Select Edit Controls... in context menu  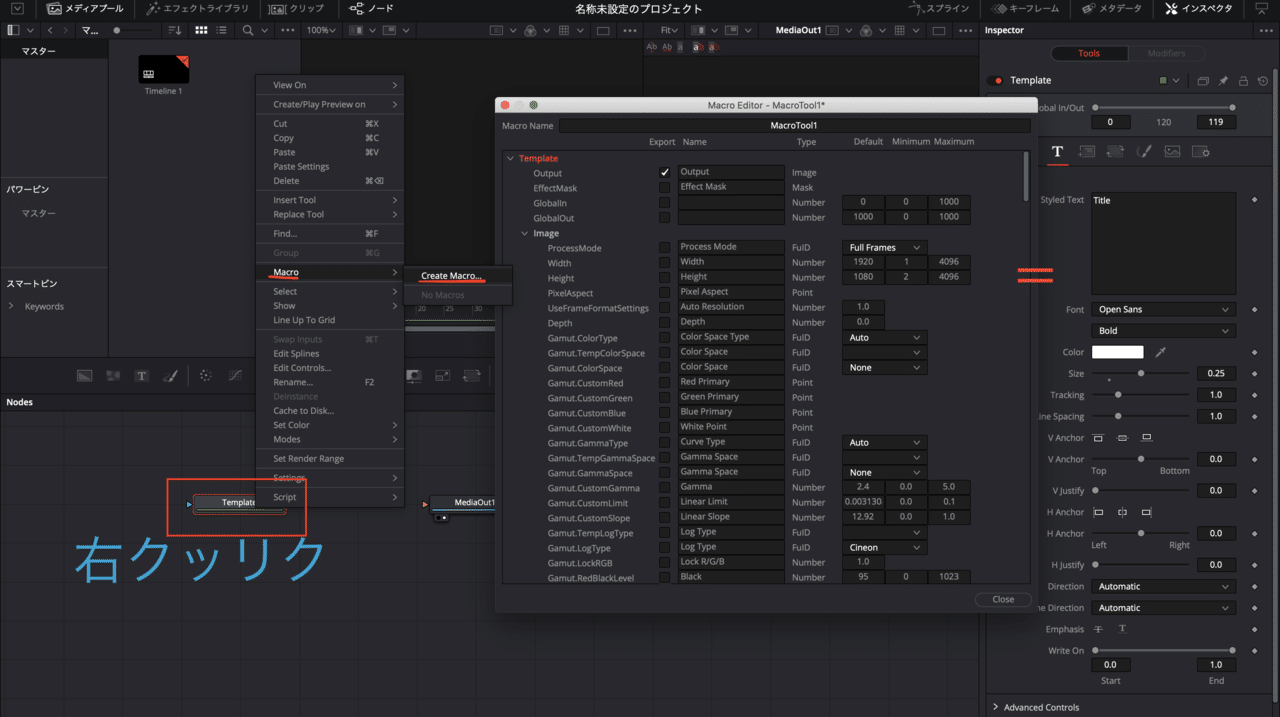click(330, 368)
